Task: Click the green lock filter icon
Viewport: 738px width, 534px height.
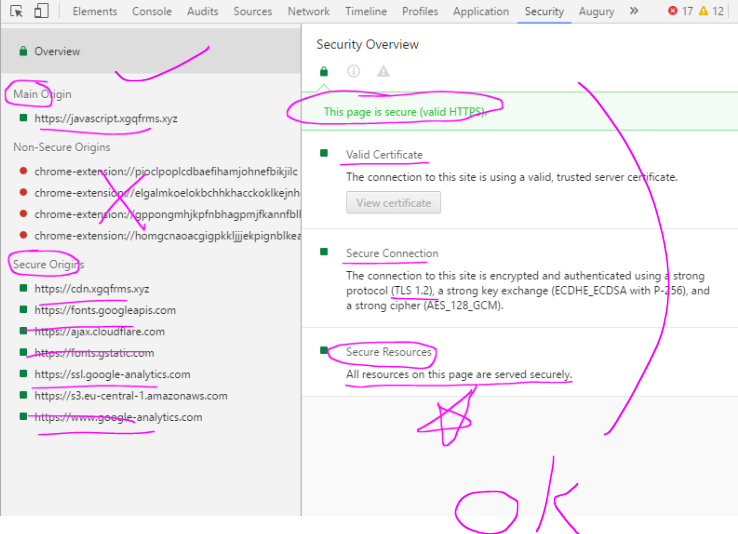Action: [x=323, y=71]
